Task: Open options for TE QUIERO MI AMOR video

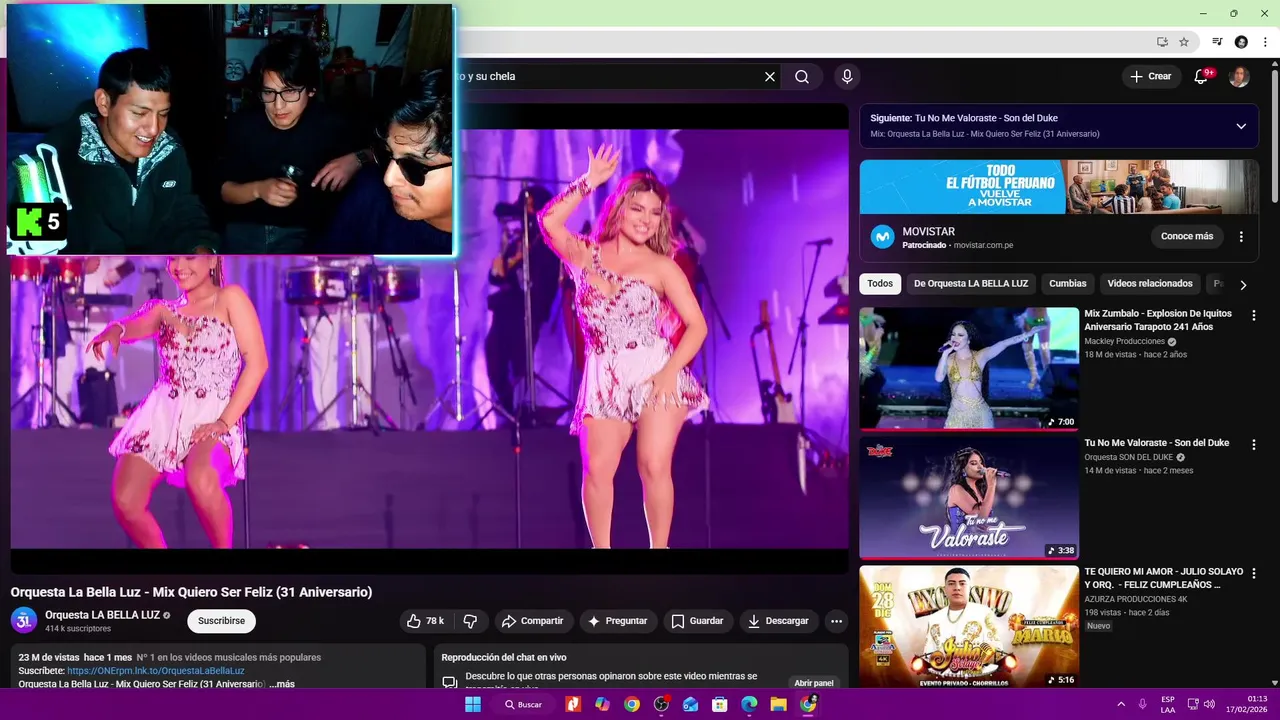Action: (1254, 573)
